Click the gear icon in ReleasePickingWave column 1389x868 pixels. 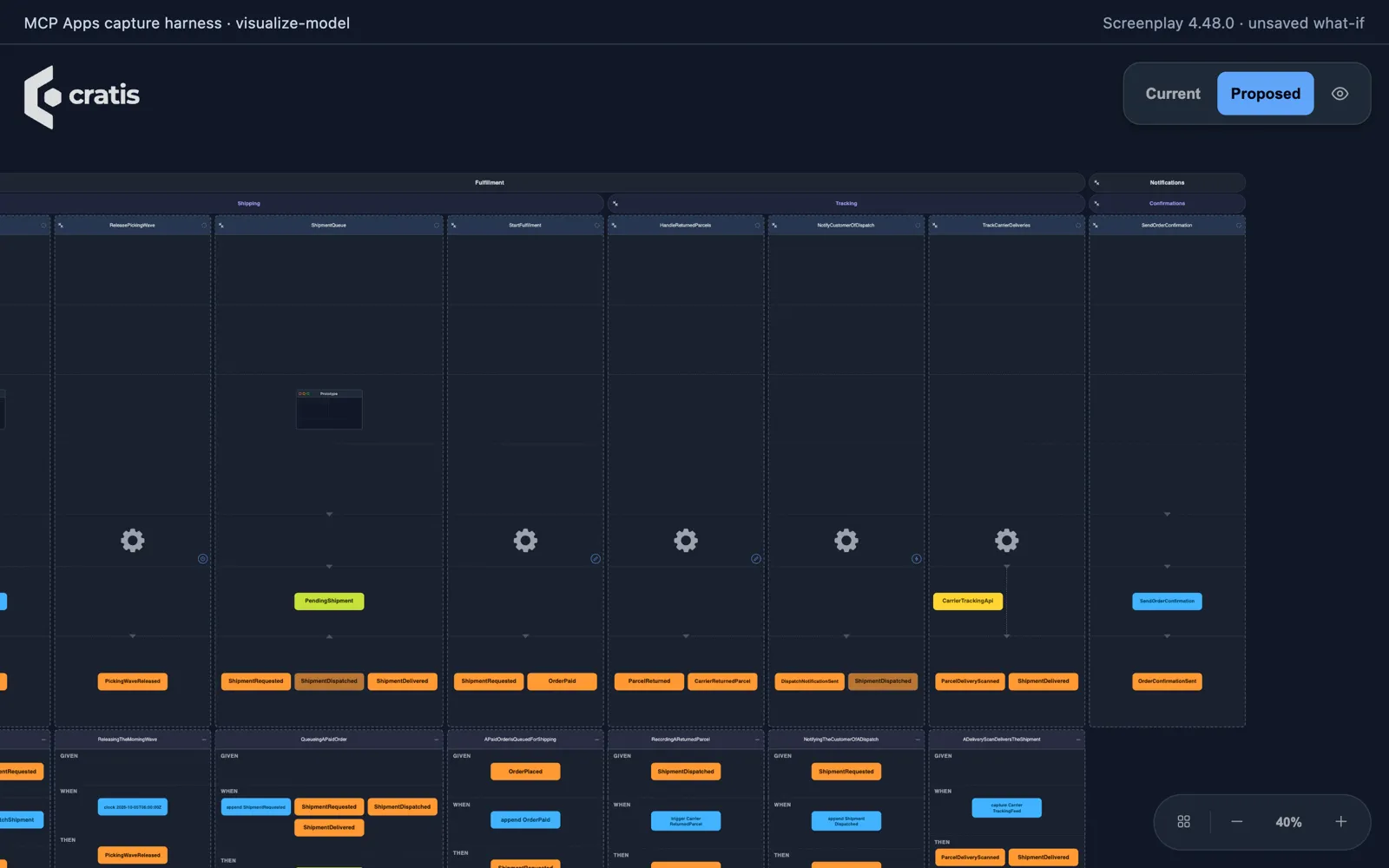133,541
